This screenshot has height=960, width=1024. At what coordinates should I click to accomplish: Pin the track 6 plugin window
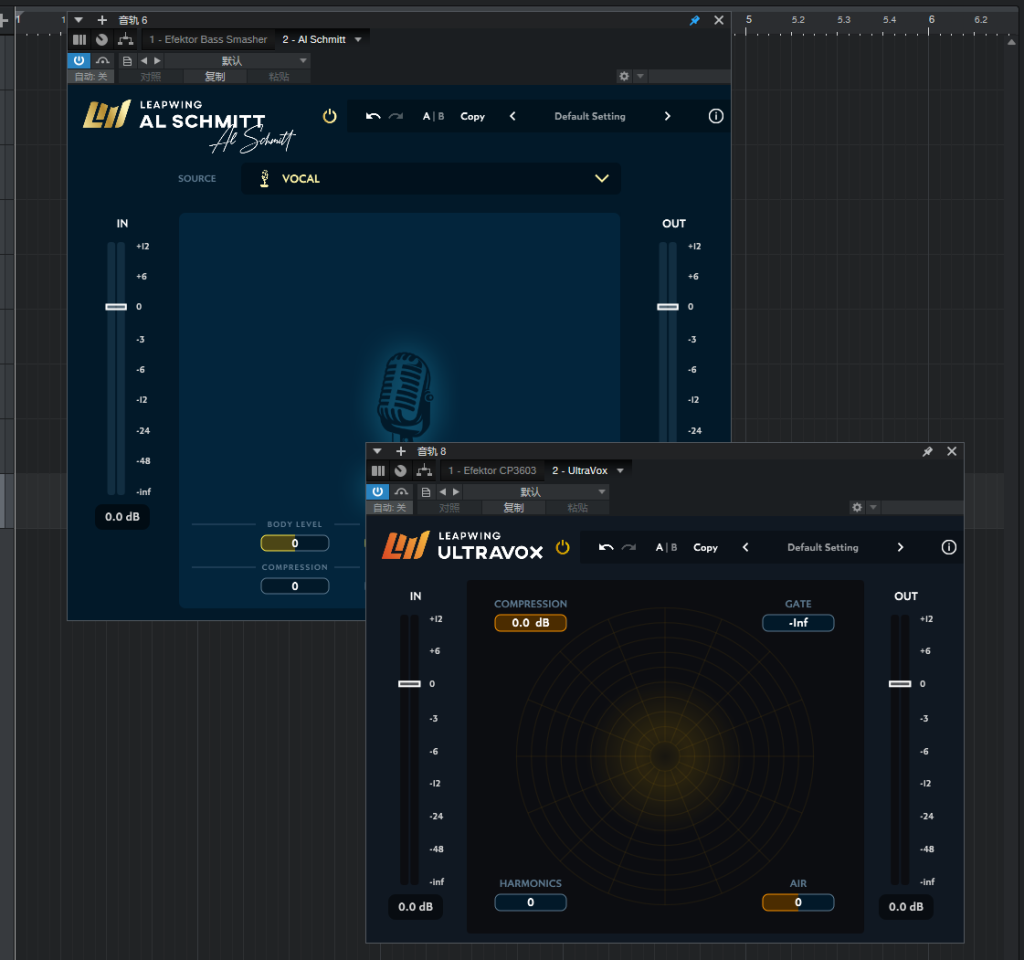tap(694, 20)
